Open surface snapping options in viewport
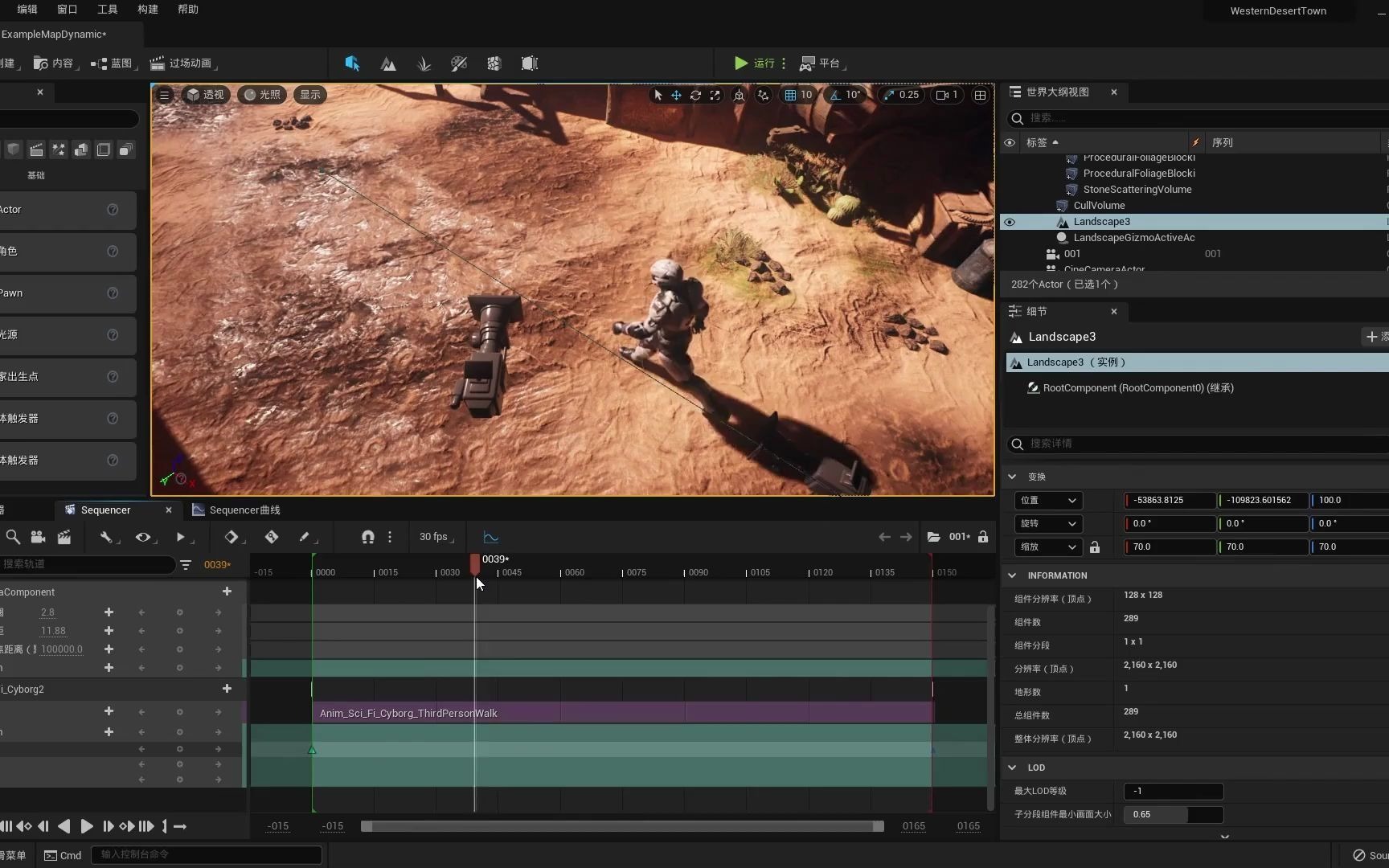 764,95
